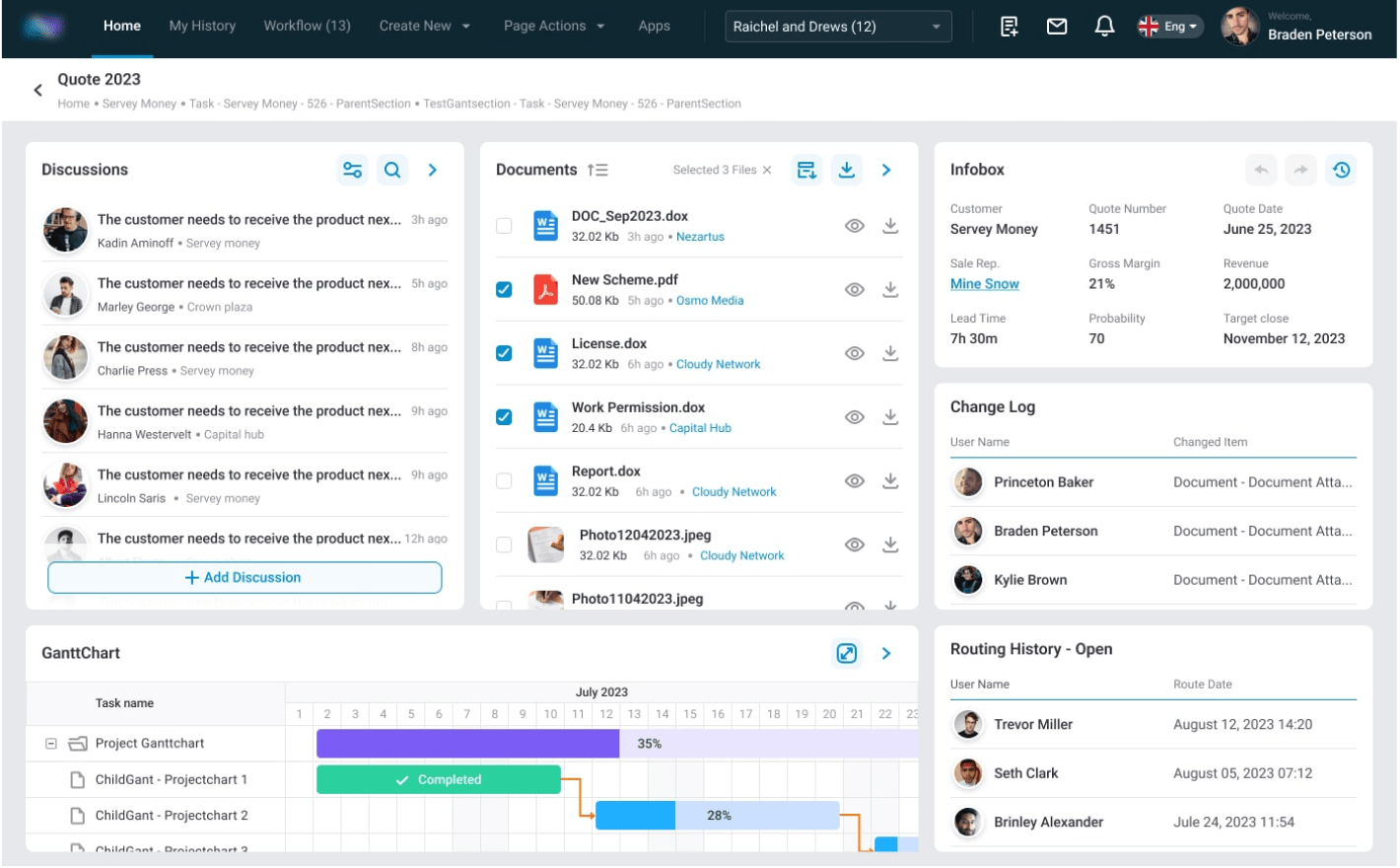
Task: Click the download-all icon in Documents header
Action: pos(846,170)
